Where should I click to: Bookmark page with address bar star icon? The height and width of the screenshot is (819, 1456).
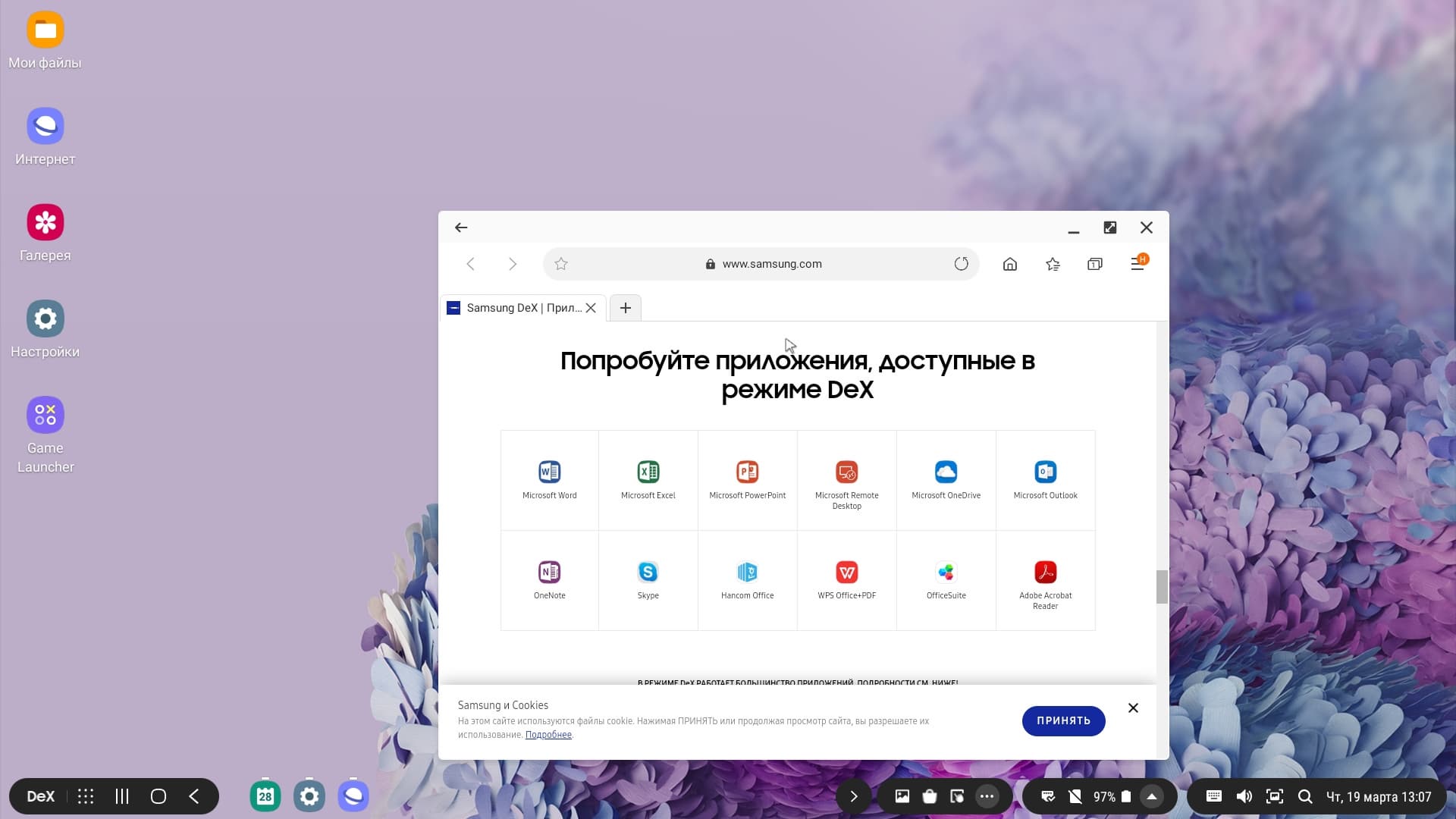click(x=561, y=264)
